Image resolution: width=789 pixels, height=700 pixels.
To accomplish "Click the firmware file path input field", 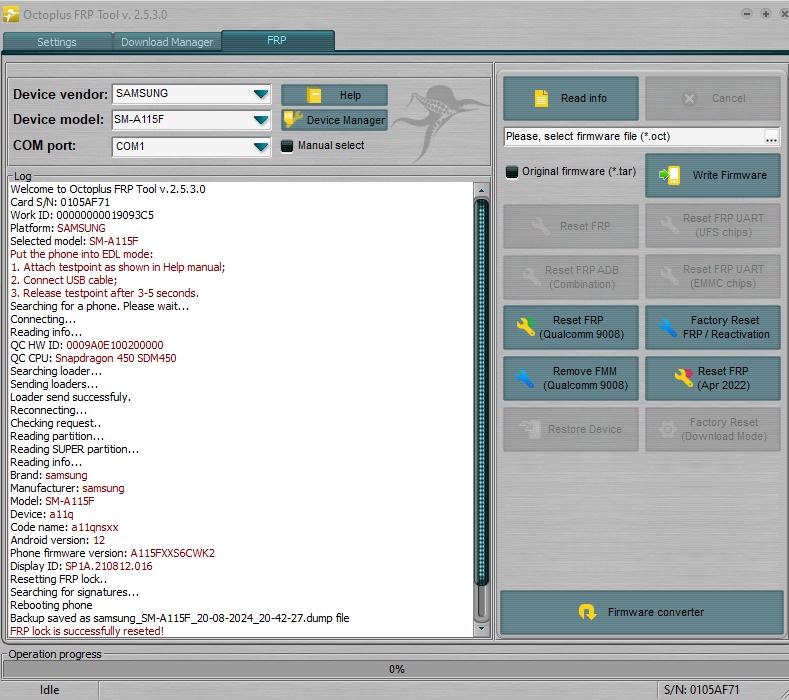I will coord(634,136).
